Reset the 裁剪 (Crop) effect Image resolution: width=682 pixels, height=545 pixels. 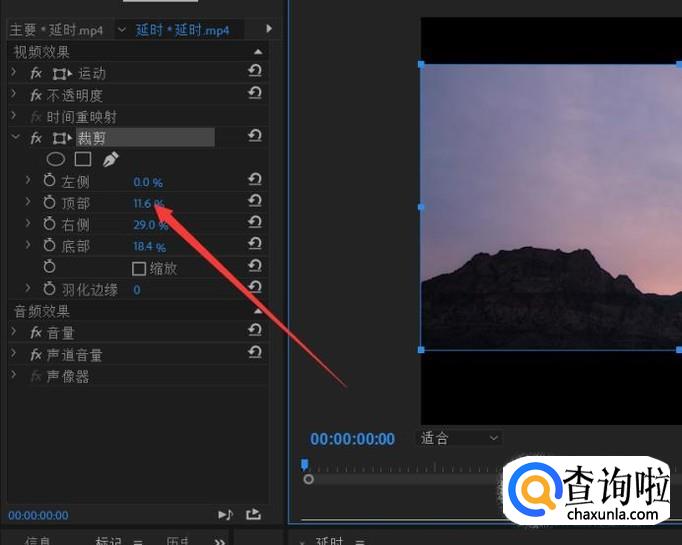pos(255,136)
